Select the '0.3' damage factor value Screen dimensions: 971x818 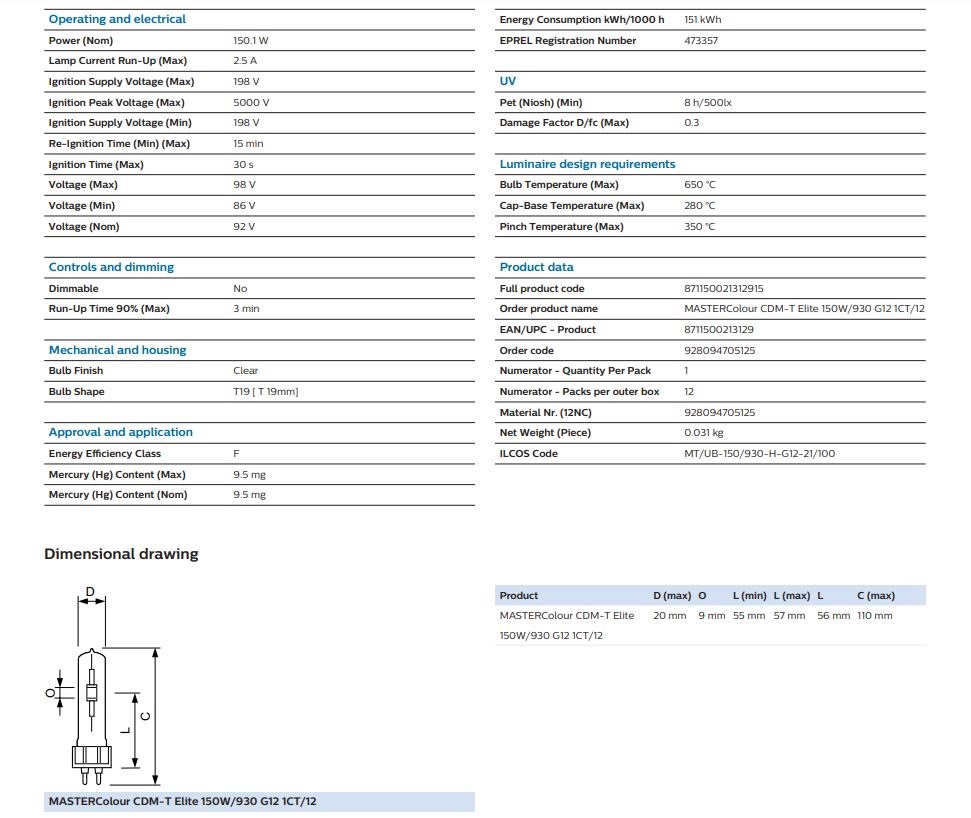pyautogui.click(x=692, y=123)
